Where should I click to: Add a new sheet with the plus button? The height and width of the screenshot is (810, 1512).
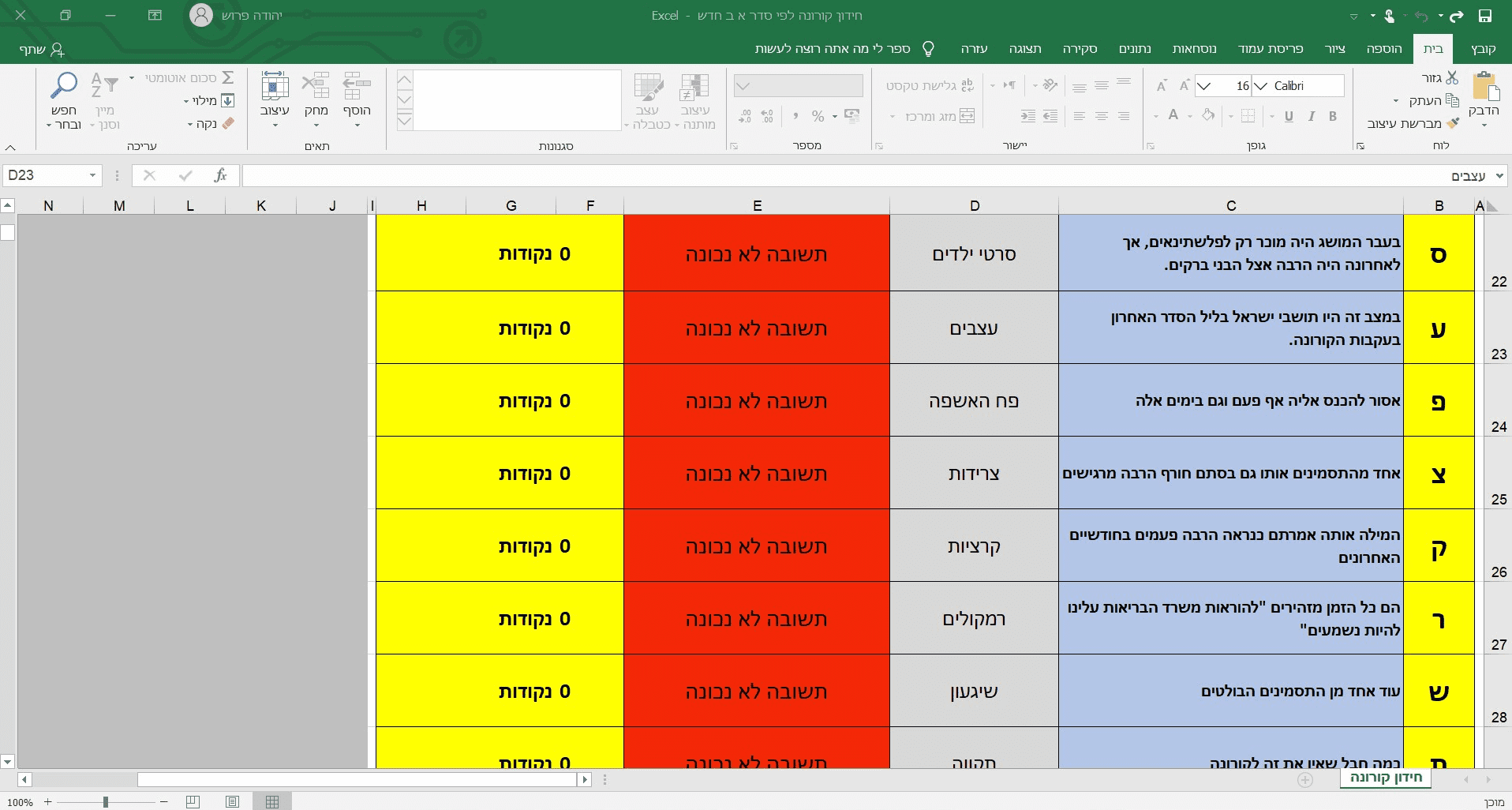pyautogui.click(x=1305, y=780)
